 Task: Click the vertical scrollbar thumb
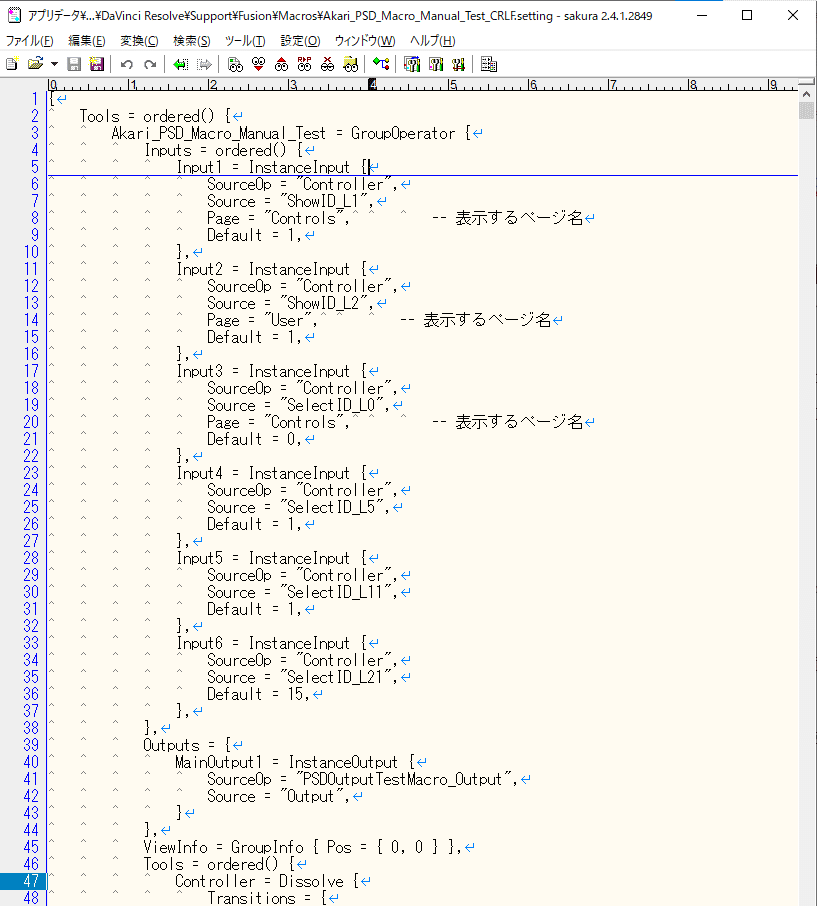807,110
